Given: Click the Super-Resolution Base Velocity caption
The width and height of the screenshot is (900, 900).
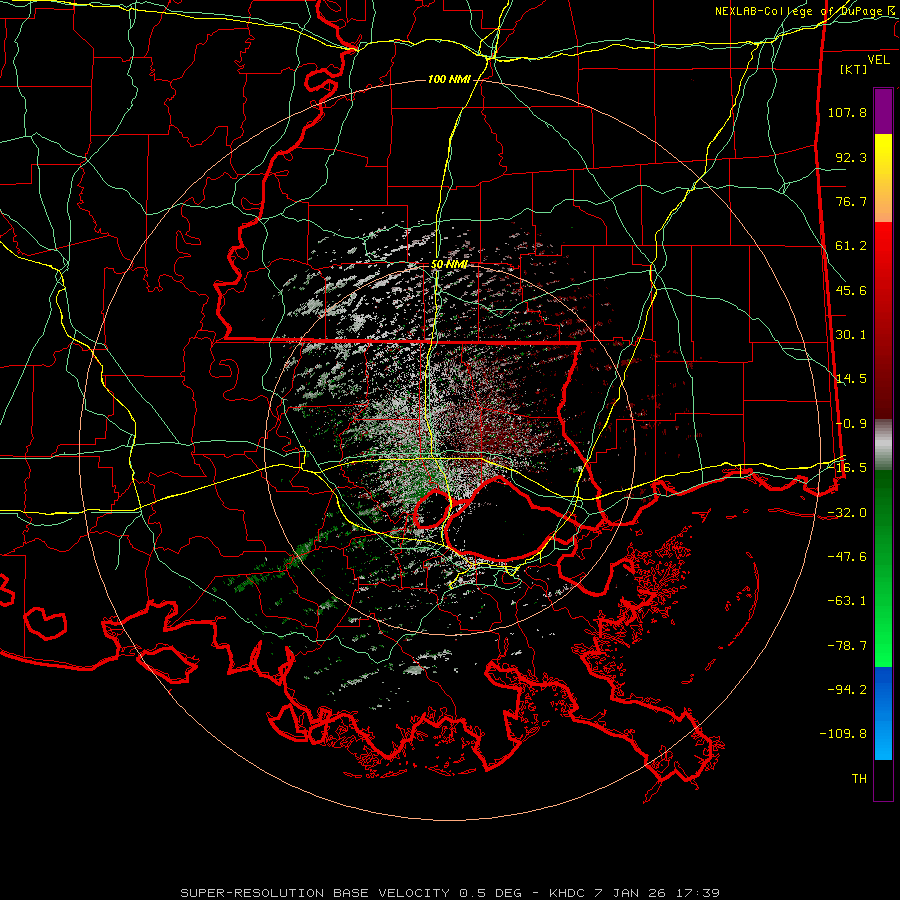Looking at the screenshot, I should tap(449, 893).
